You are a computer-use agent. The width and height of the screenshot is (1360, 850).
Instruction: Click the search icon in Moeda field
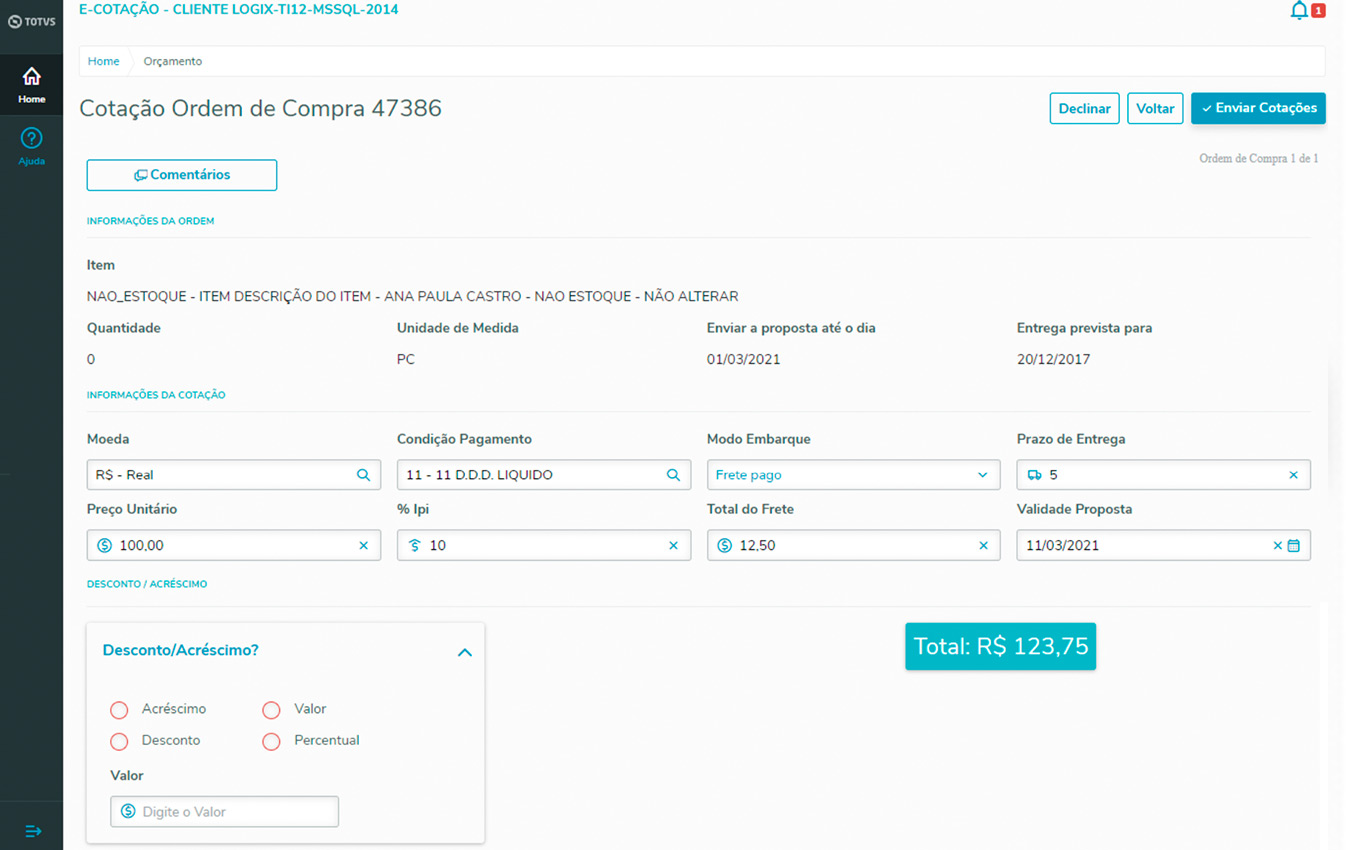click(x=364, y=475)
